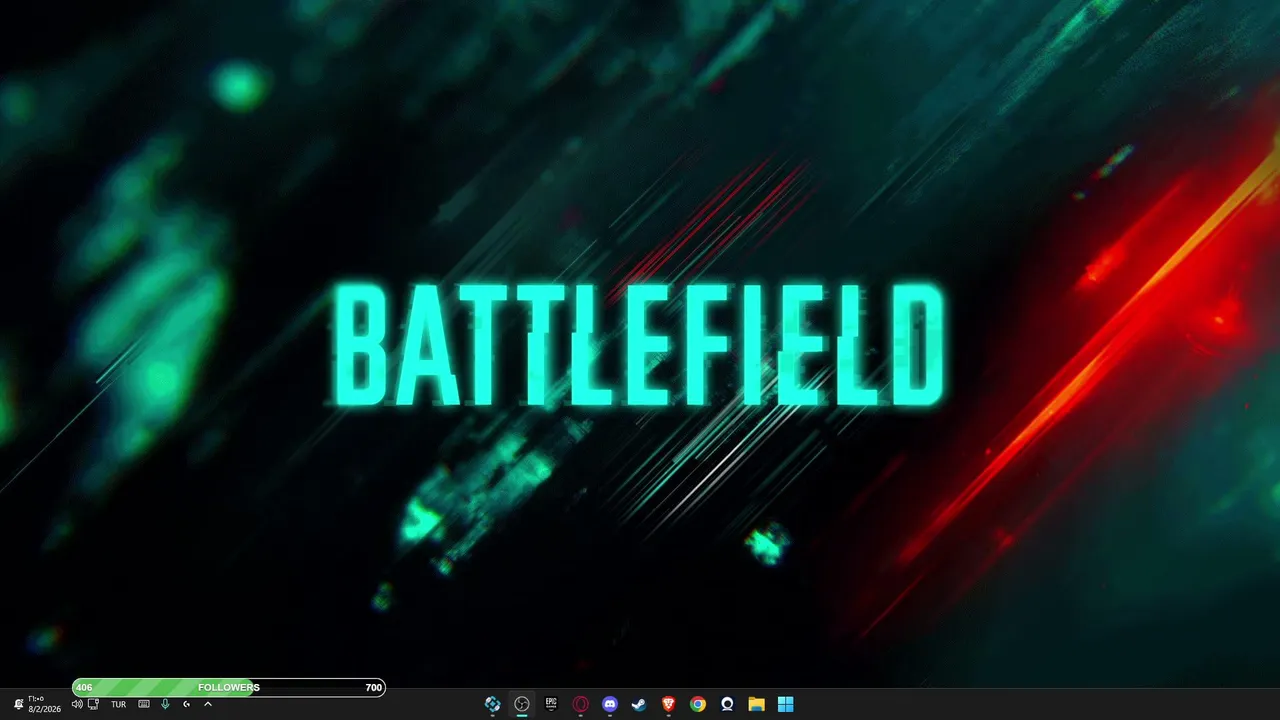Screen dimensions: 1280x720
Task: Launch Epic Games Launcher from taskbar
Action: pos(551,704)
